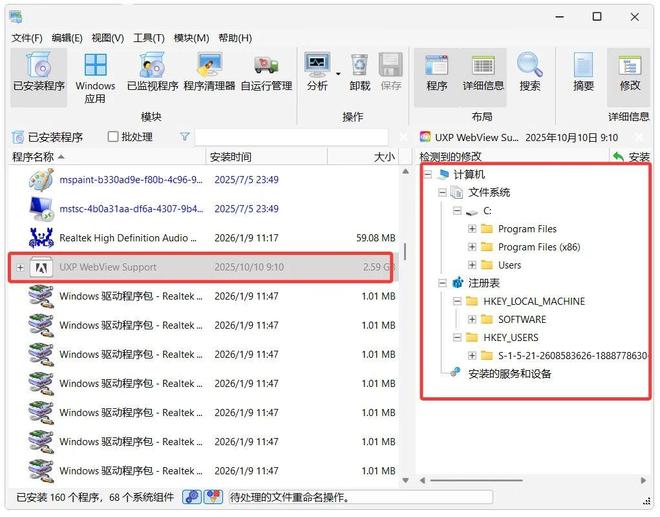Open the 编辑(E) menu
The width and height of the screenshot is (660, 517).
click(67, 38)
